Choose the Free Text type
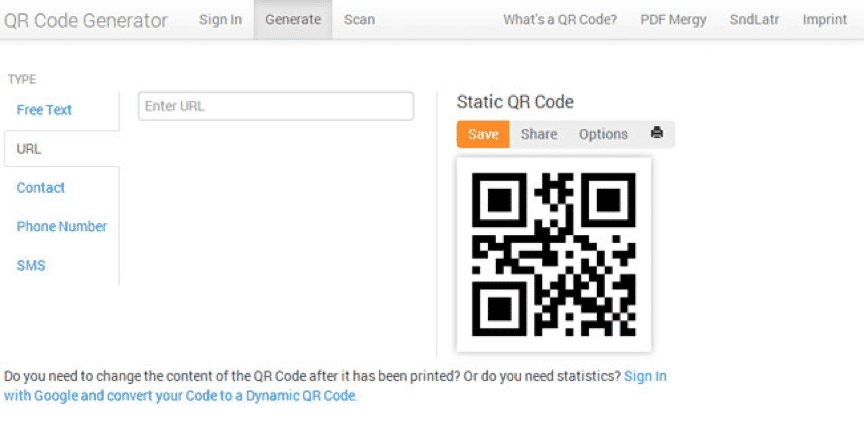This screenshot has height=433, width=864. pyautogui.click(x=44, y=110)
